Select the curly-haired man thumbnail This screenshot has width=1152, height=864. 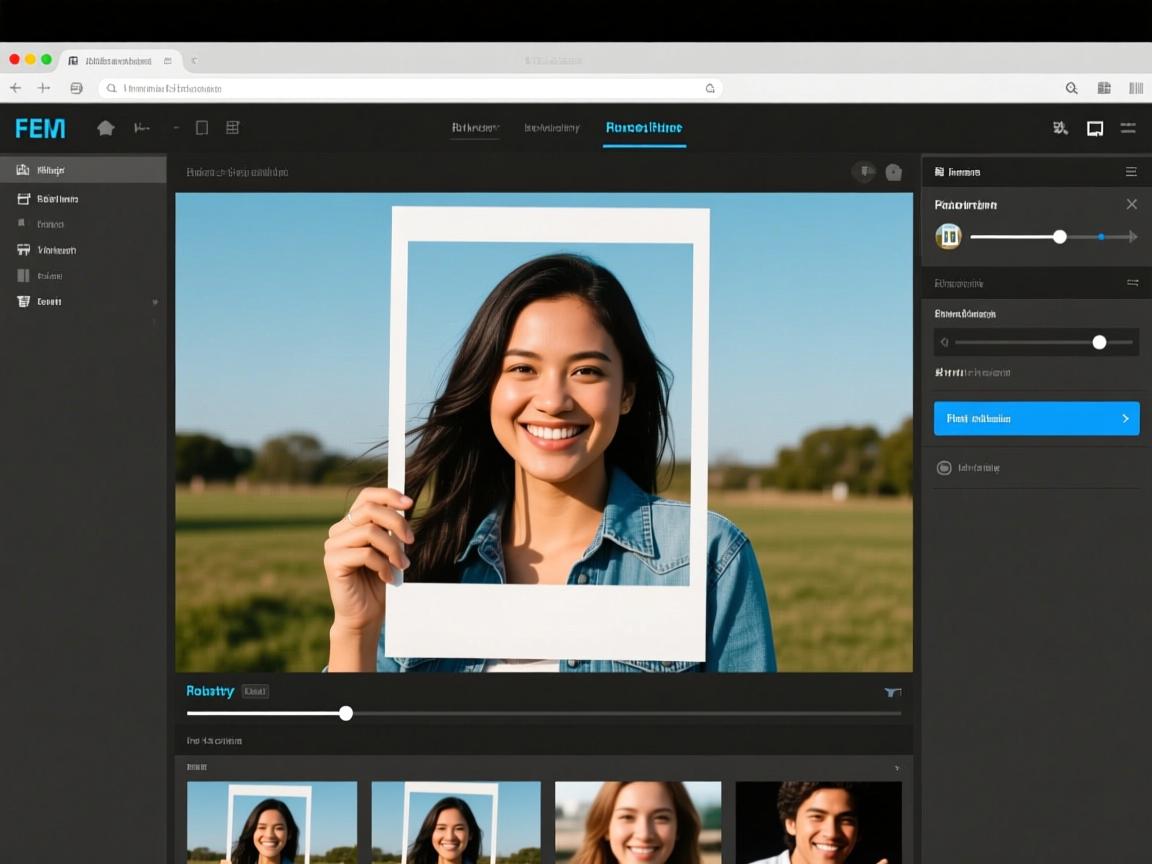coord(818,822)
